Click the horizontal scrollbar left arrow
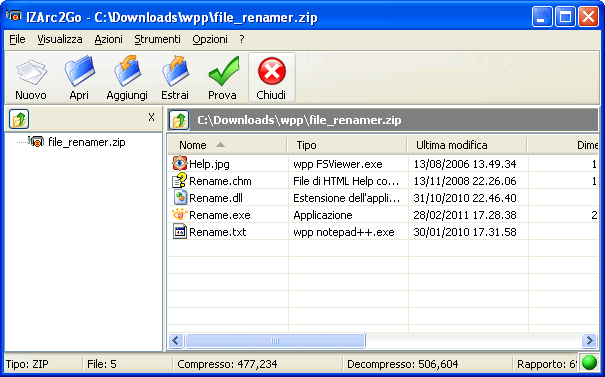The width and height of the screenshot is (605, 377). pos(176,340)
